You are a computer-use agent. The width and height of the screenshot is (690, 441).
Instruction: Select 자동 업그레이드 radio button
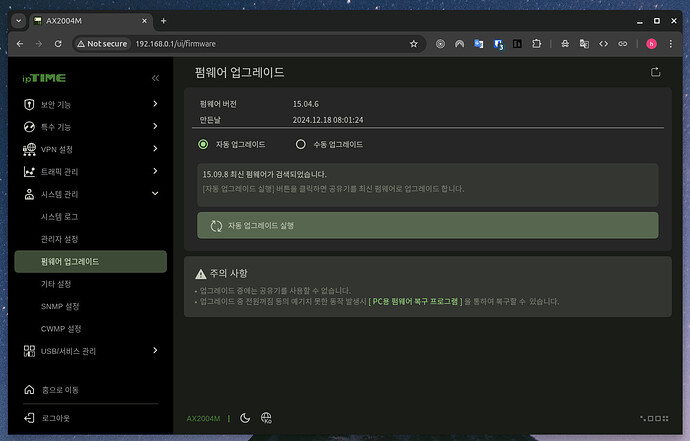tap(203, 144)
